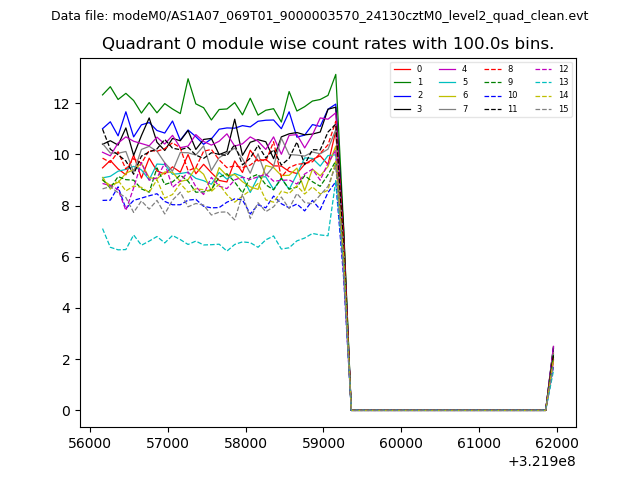Image resolution: width=640 pixels, height=480 pixels.
Task: Click the +3.219e8 axis offset text
Action: coord(540,461)
